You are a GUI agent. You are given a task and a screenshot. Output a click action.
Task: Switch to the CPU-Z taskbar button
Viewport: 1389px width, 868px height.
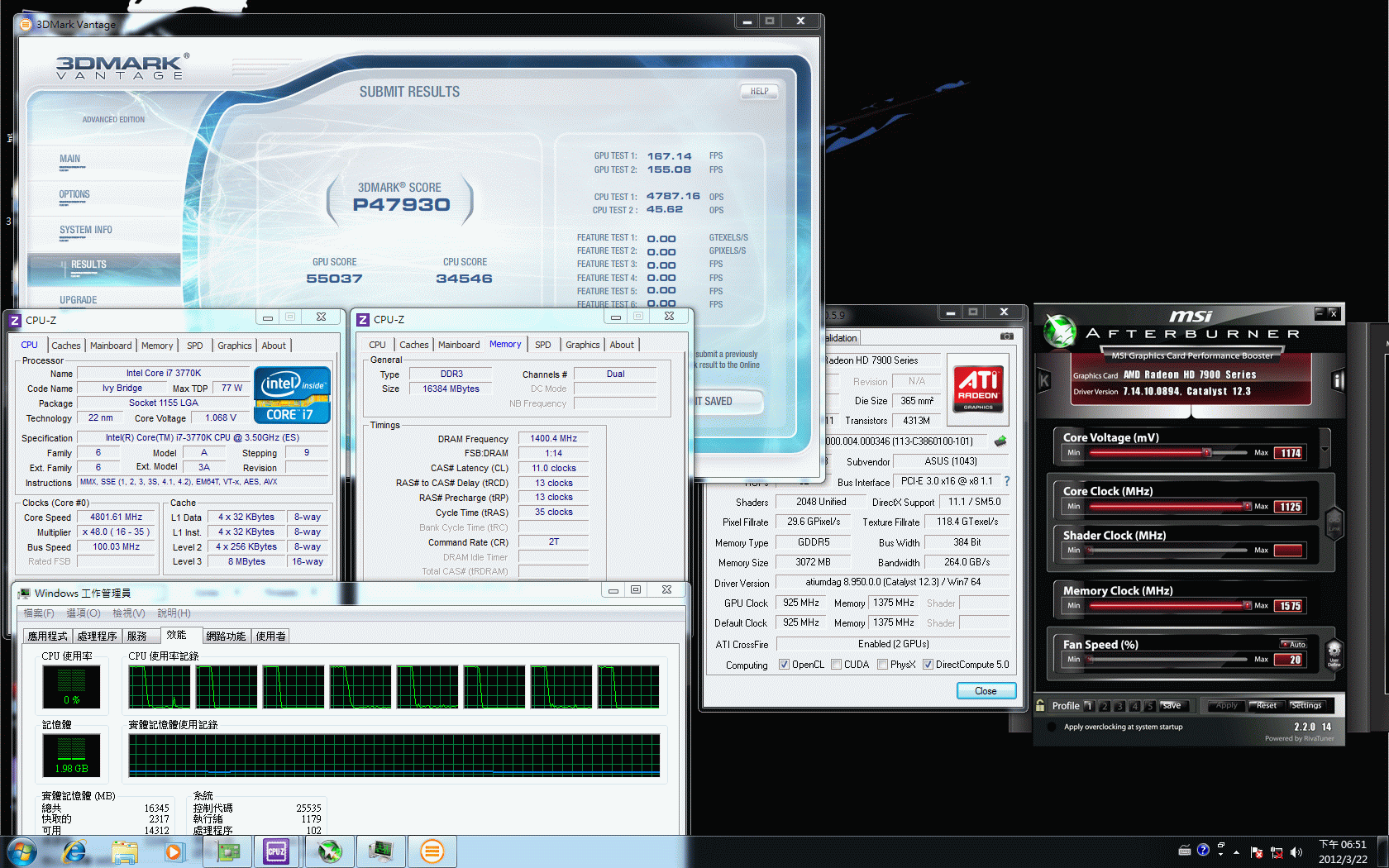coord(276,851)
